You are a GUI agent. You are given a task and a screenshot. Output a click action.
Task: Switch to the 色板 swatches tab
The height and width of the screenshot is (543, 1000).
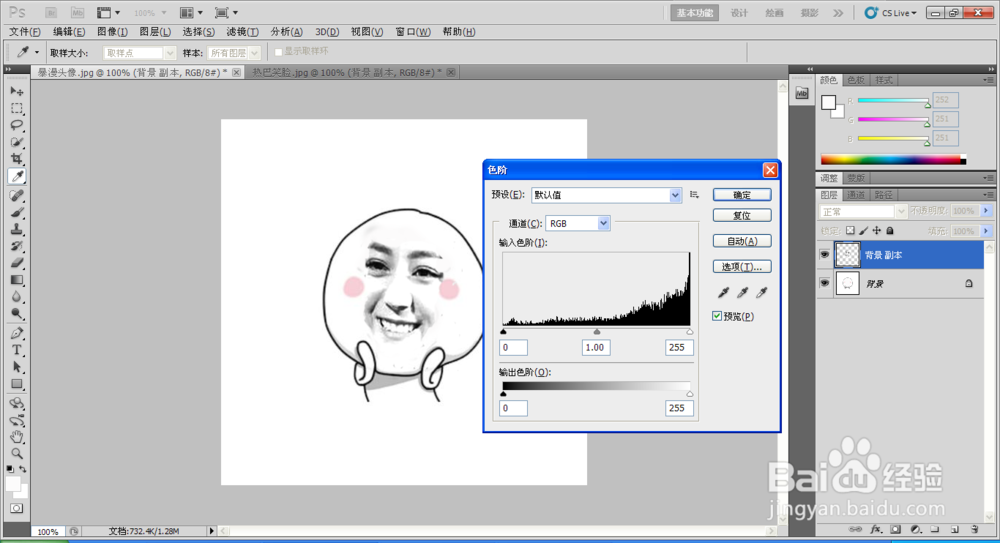[856, 80]
